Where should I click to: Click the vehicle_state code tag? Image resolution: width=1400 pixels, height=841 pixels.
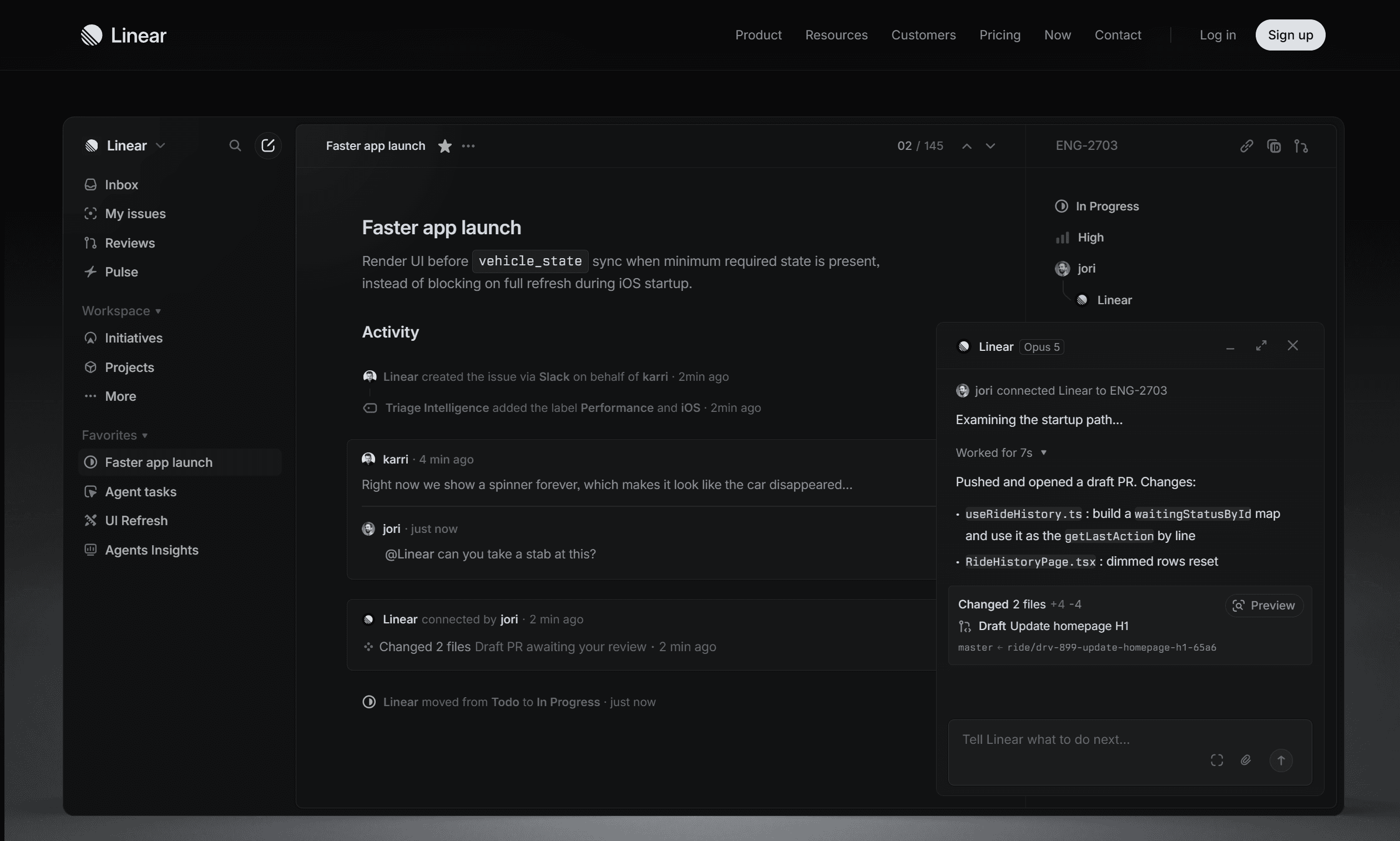[530, 261]
